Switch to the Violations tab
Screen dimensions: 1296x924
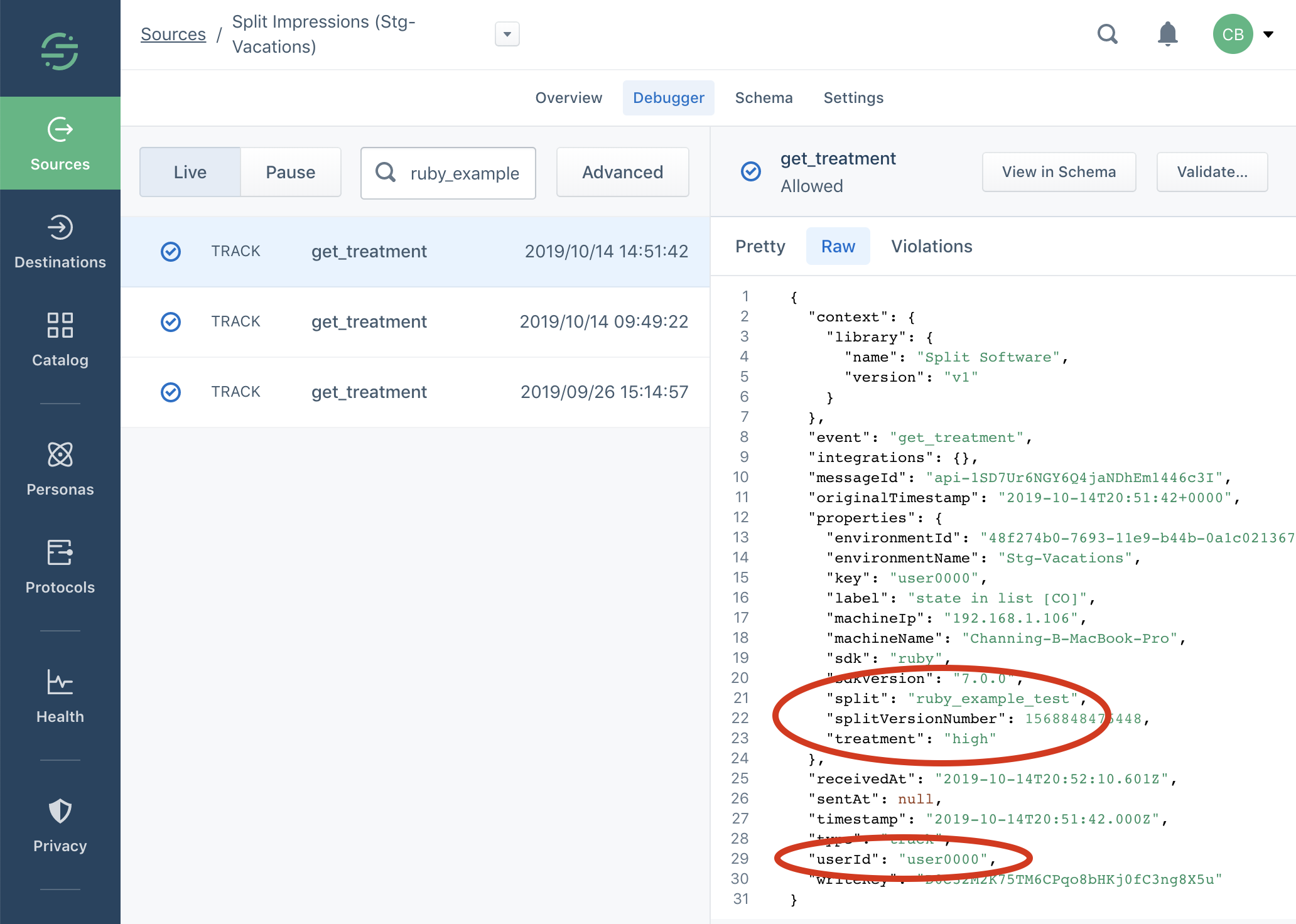(x=931, y=246)
